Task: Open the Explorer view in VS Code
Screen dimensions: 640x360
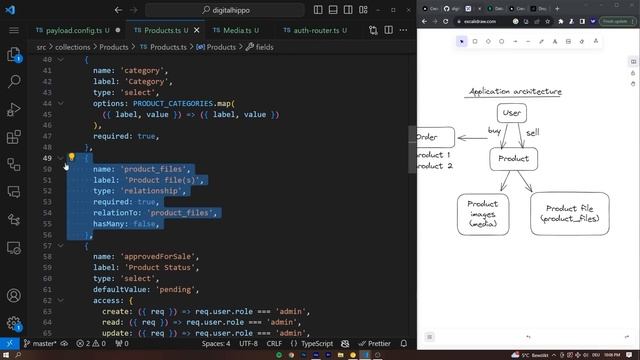Action: click(x=14, y=55)
